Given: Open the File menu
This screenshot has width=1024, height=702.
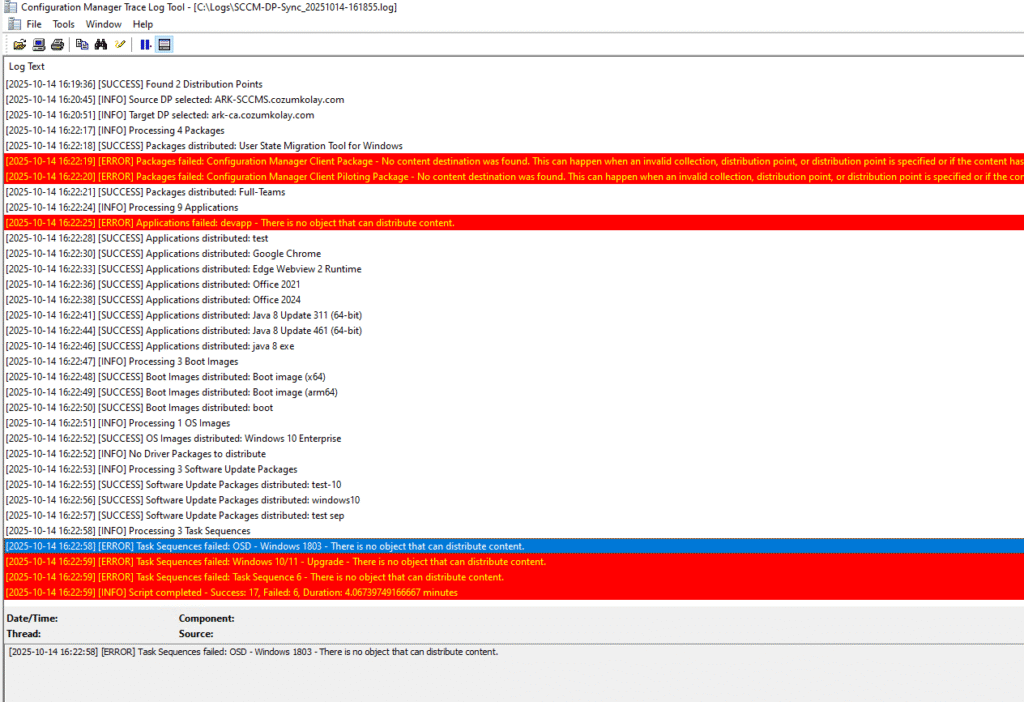Looking at the screenshot, I should tap(34, 24).
